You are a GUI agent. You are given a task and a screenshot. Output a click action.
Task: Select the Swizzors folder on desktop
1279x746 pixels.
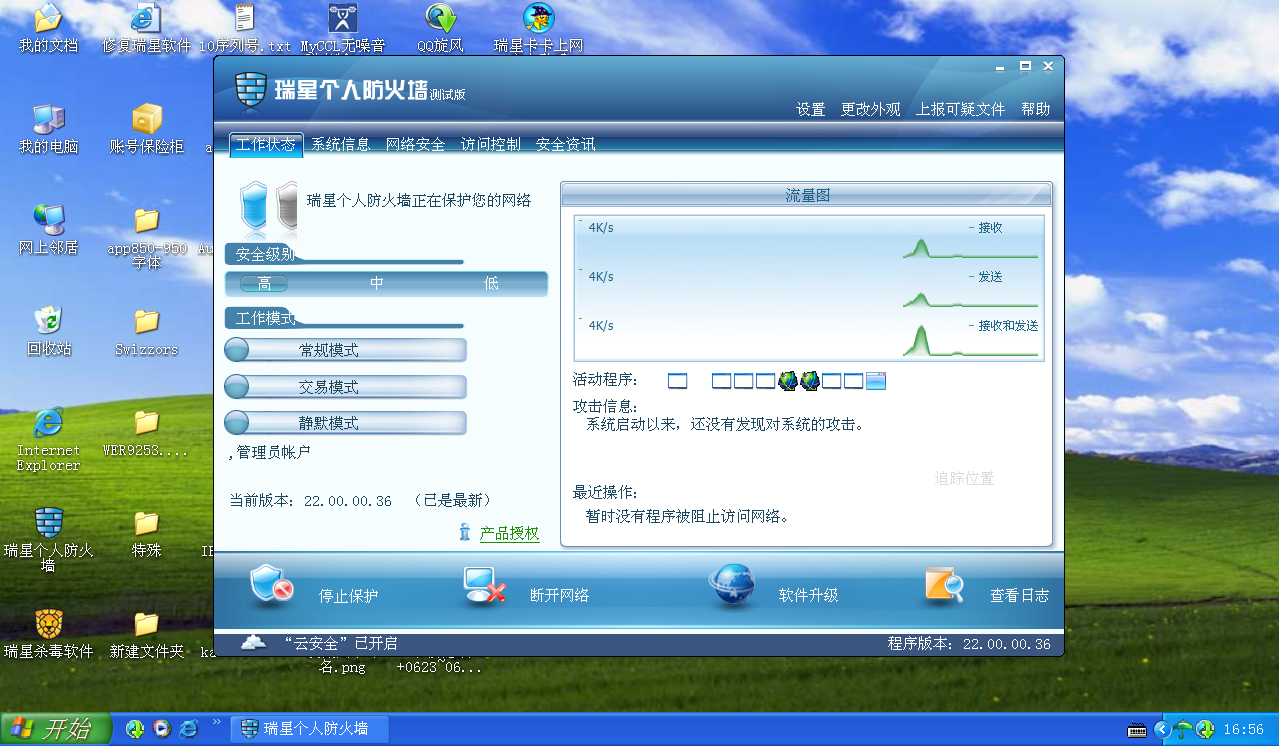pyautogui.click(x=146, y=331)
